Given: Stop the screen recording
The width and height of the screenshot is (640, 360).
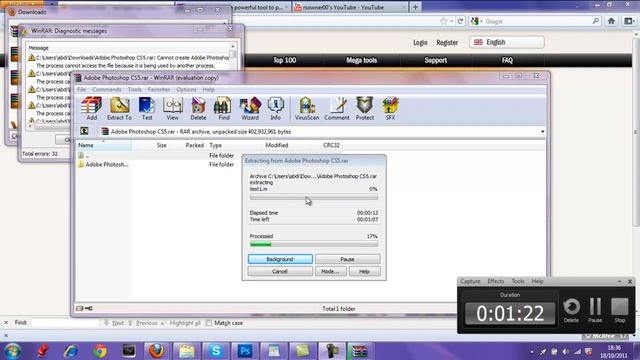Looking at the screenshot, I should tap(620, 310).
